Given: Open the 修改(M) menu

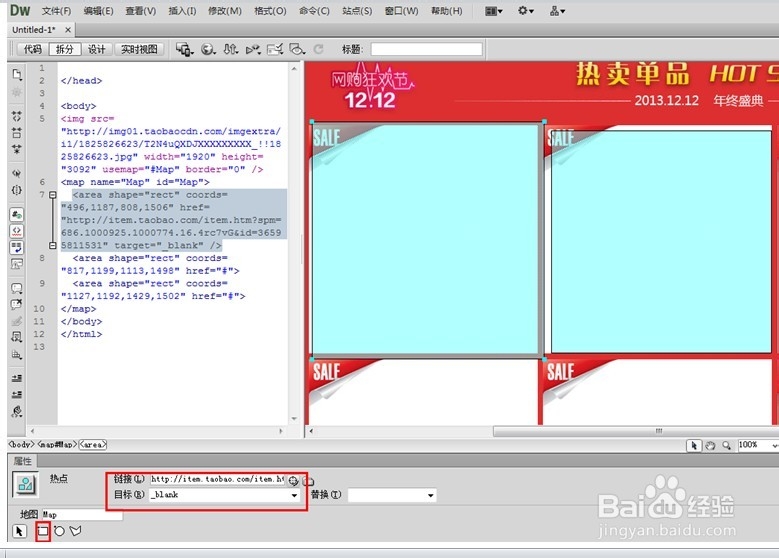Looking at the screenshot, I should click(225, 11).
